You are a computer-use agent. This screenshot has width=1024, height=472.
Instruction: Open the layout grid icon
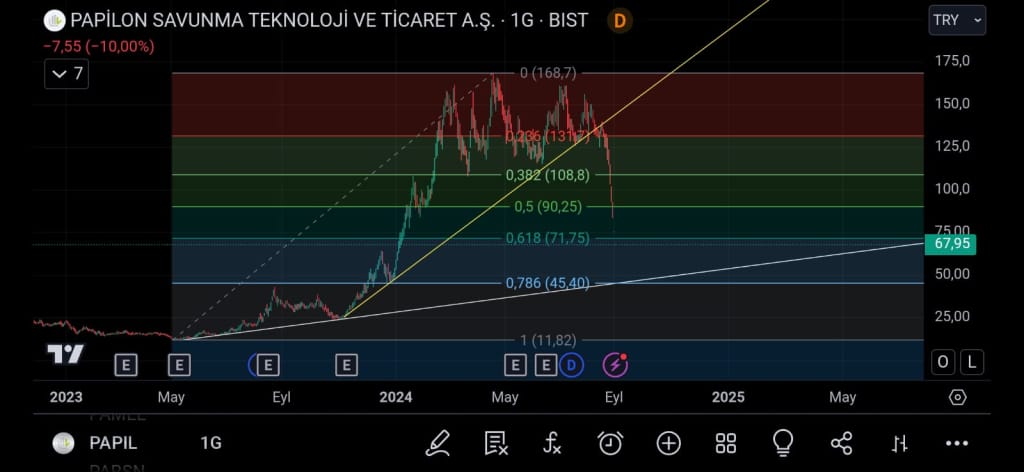click(x=726, y=443)
